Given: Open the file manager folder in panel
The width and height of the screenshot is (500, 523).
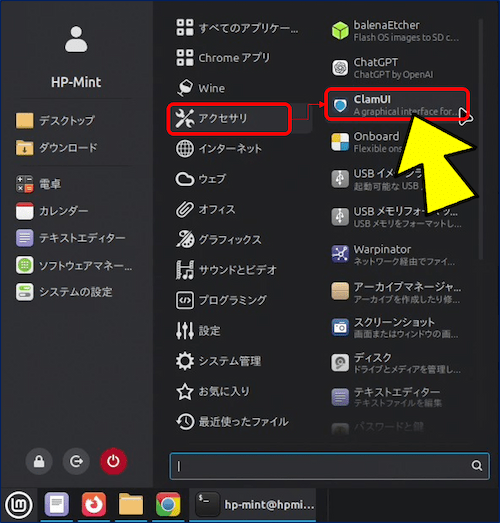Looking at the screenshot, I should (131, 504).
